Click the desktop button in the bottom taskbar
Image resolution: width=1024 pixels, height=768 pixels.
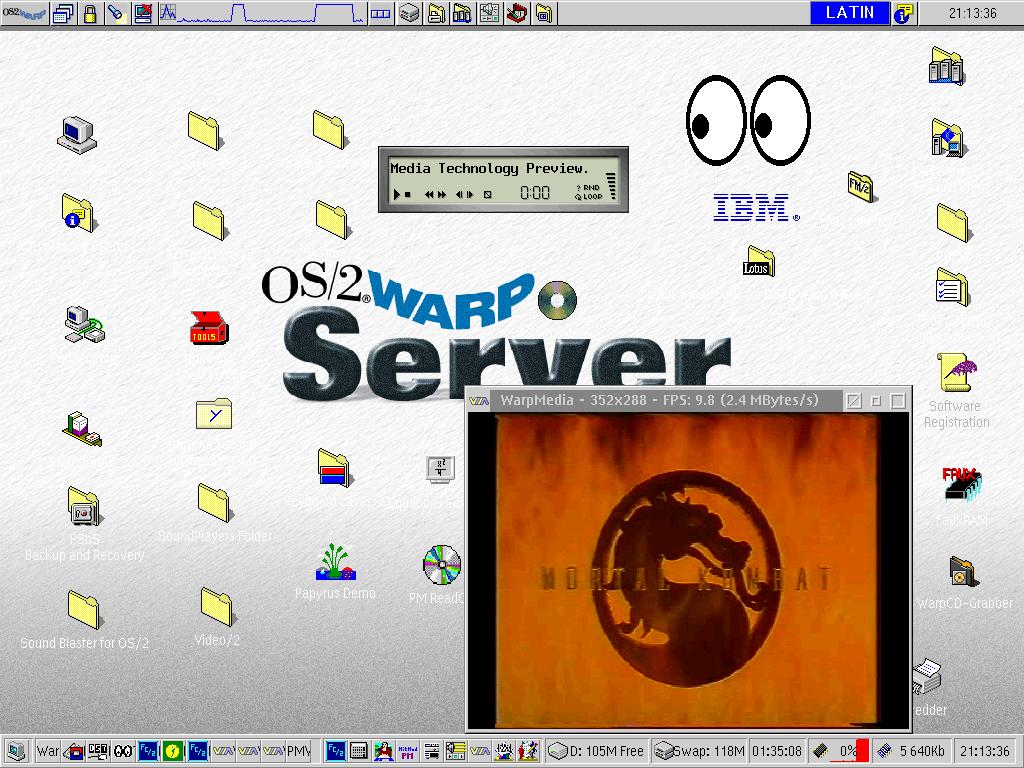[x=15, y=751]
